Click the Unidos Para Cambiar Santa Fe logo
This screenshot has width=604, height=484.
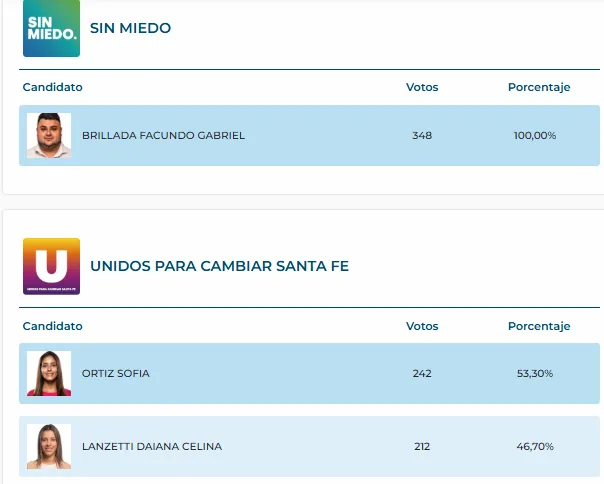pos(51,266)
